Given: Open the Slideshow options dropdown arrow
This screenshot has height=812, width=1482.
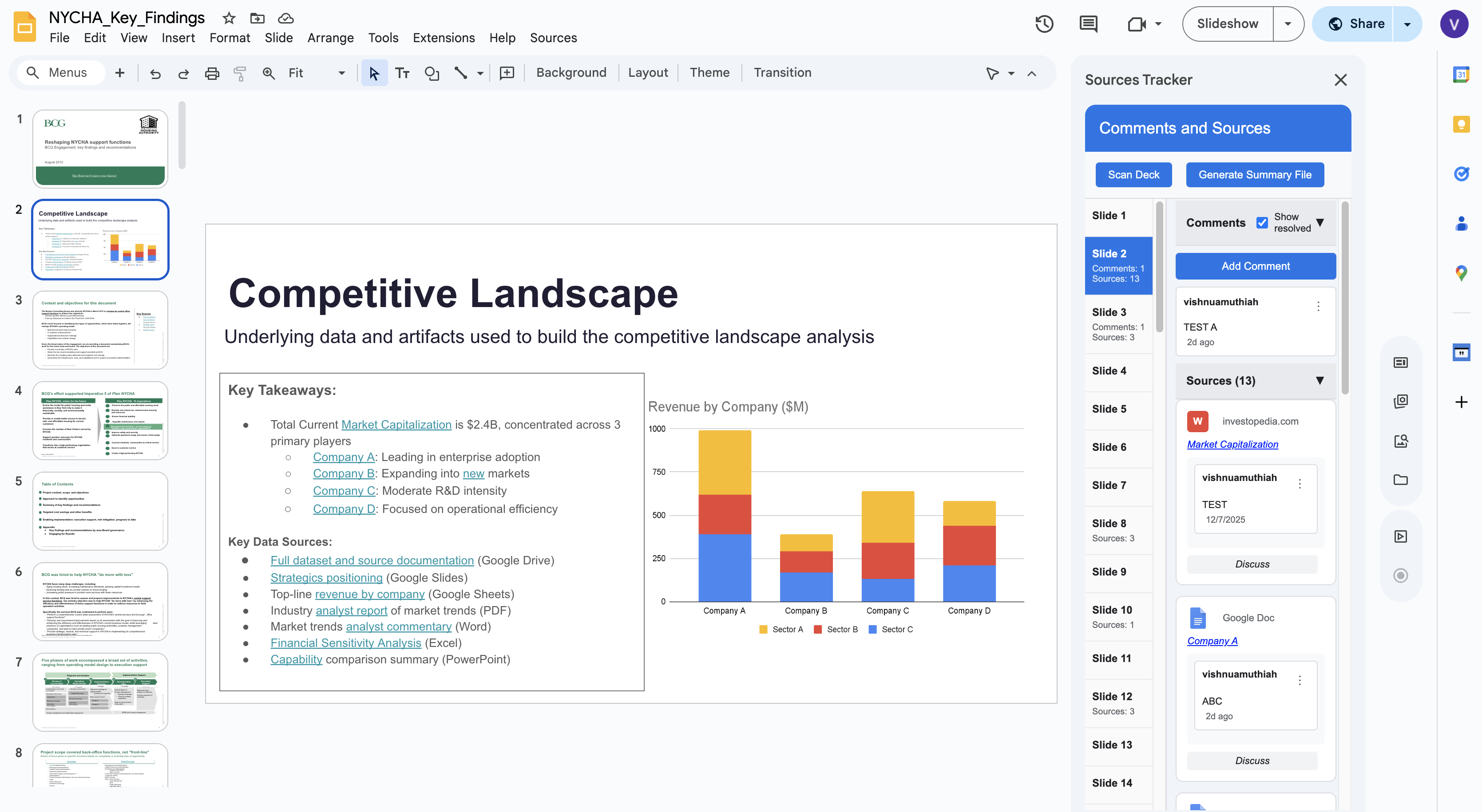Looking at the screenshot, I should coord(1288,24).
